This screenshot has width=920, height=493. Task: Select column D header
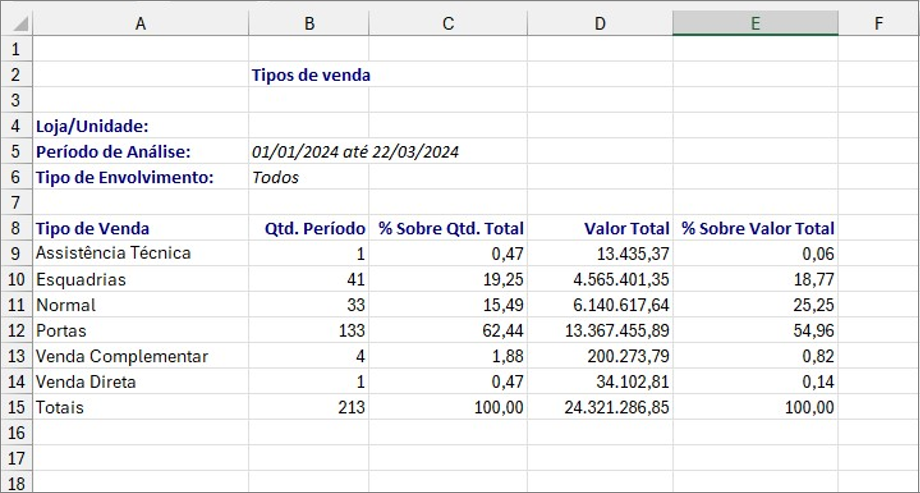(599, 23)
